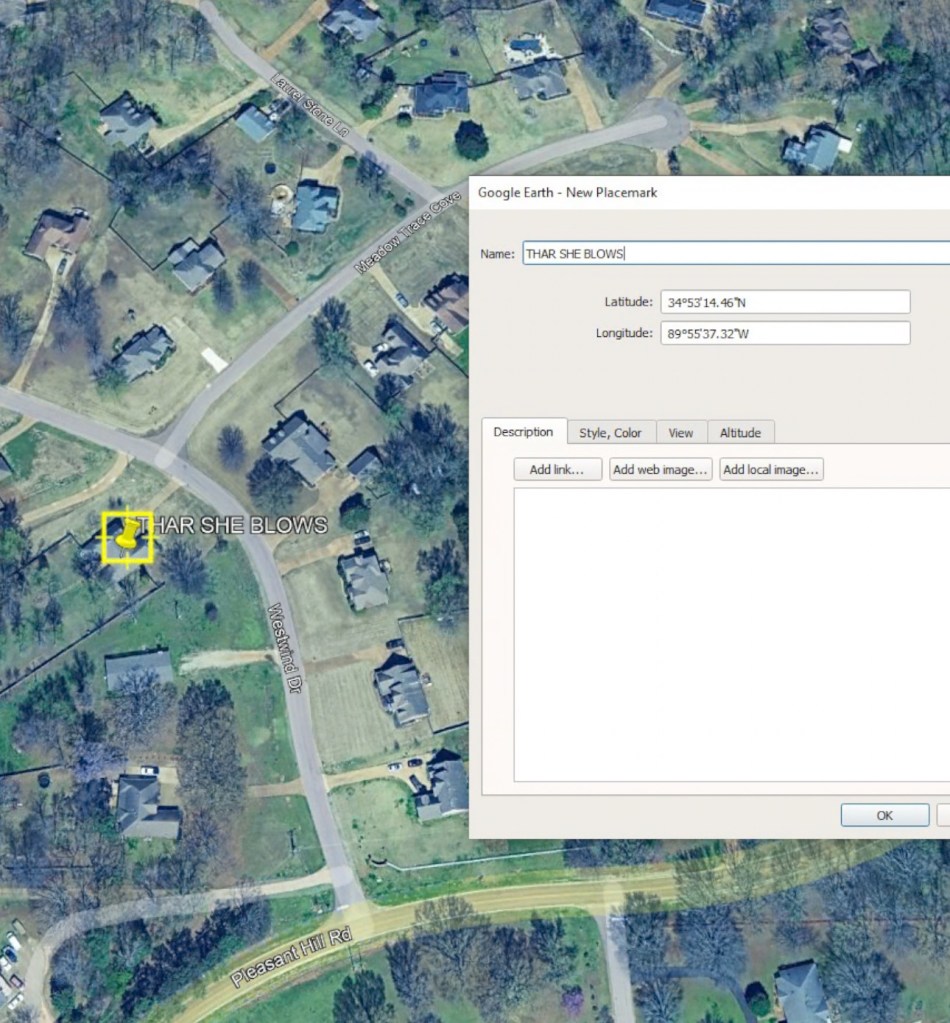The width and height of the screenshot is (950, 1023).
Task: Click the THAR SHE BLOWS map label
Action: coord(235,525)
